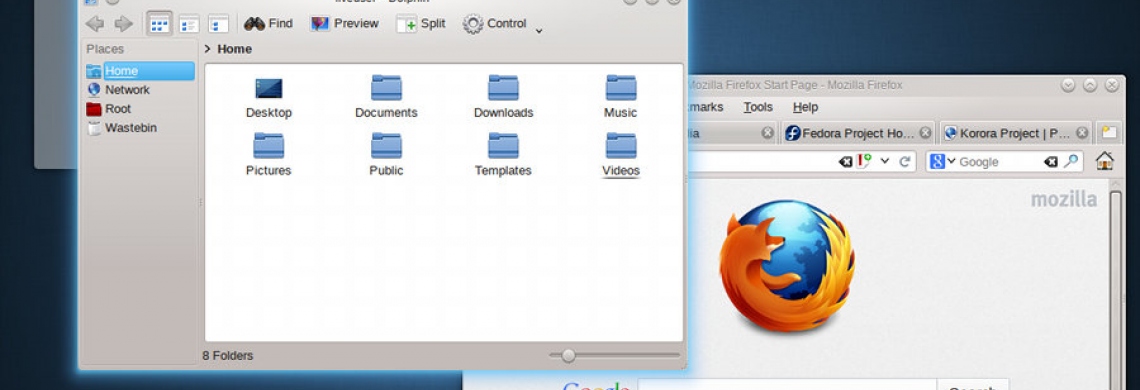Screen dimensions: 1140x390
Task: Expand the breadcrumb arrow before Home
Action: 207,49
